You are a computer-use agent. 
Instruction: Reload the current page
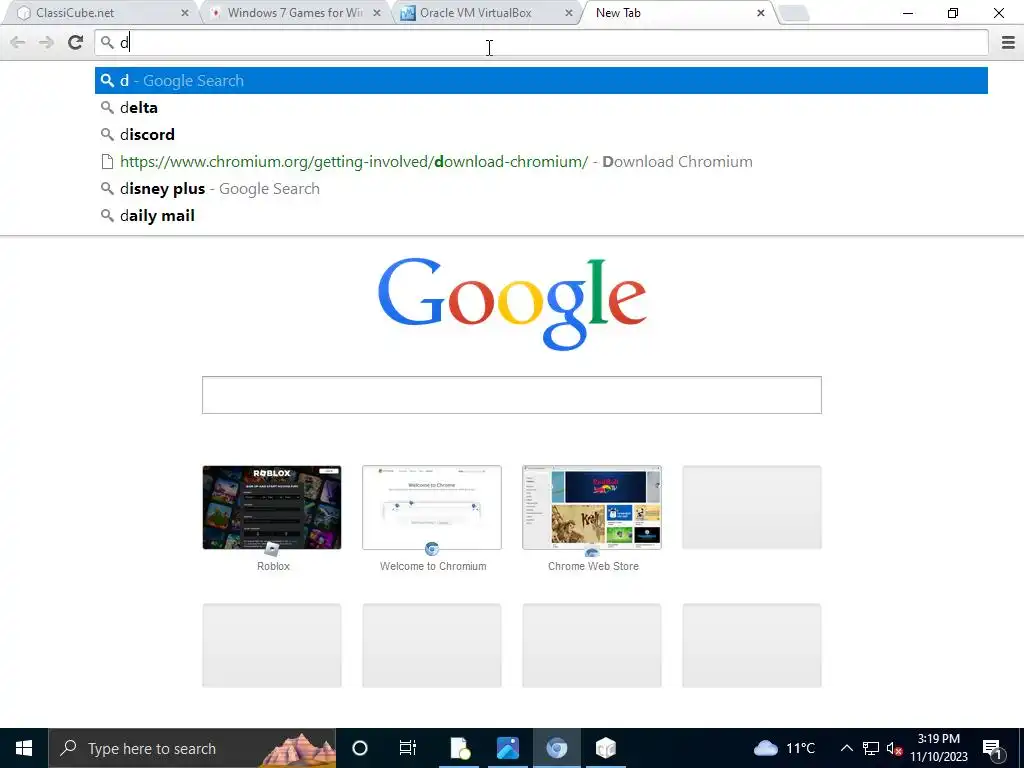tap(75, 42)
